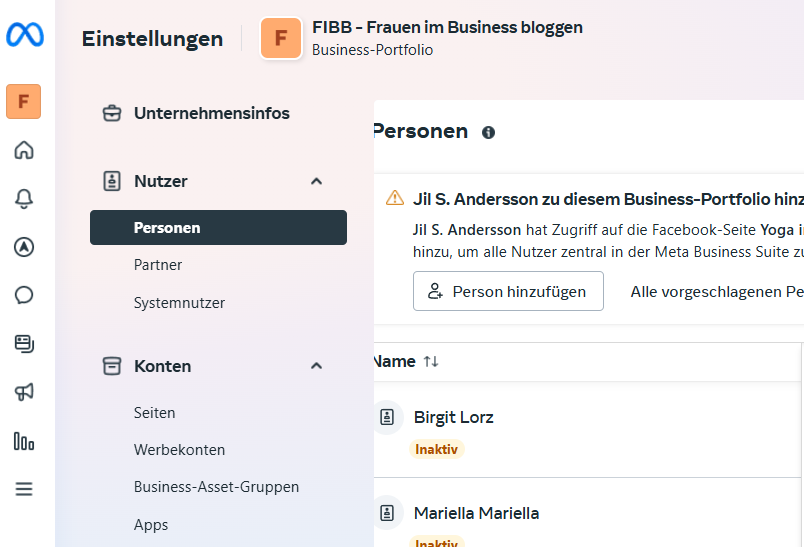Open Seiten under Konten
The height and width of the screenshot is (547, 804).
tap(154, 413)
